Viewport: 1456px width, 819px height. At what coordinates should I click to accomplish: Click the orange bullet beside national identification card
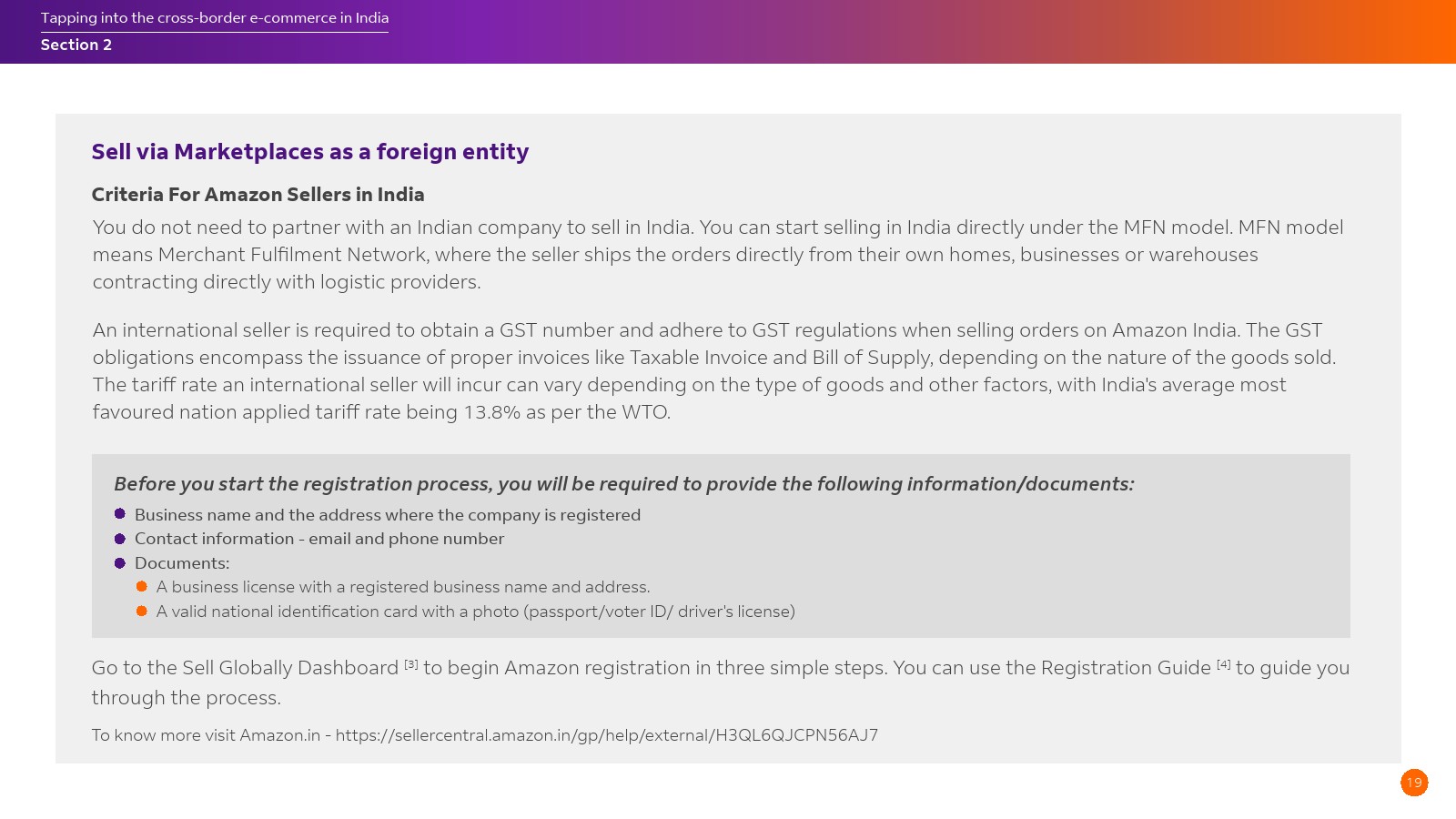142,612
